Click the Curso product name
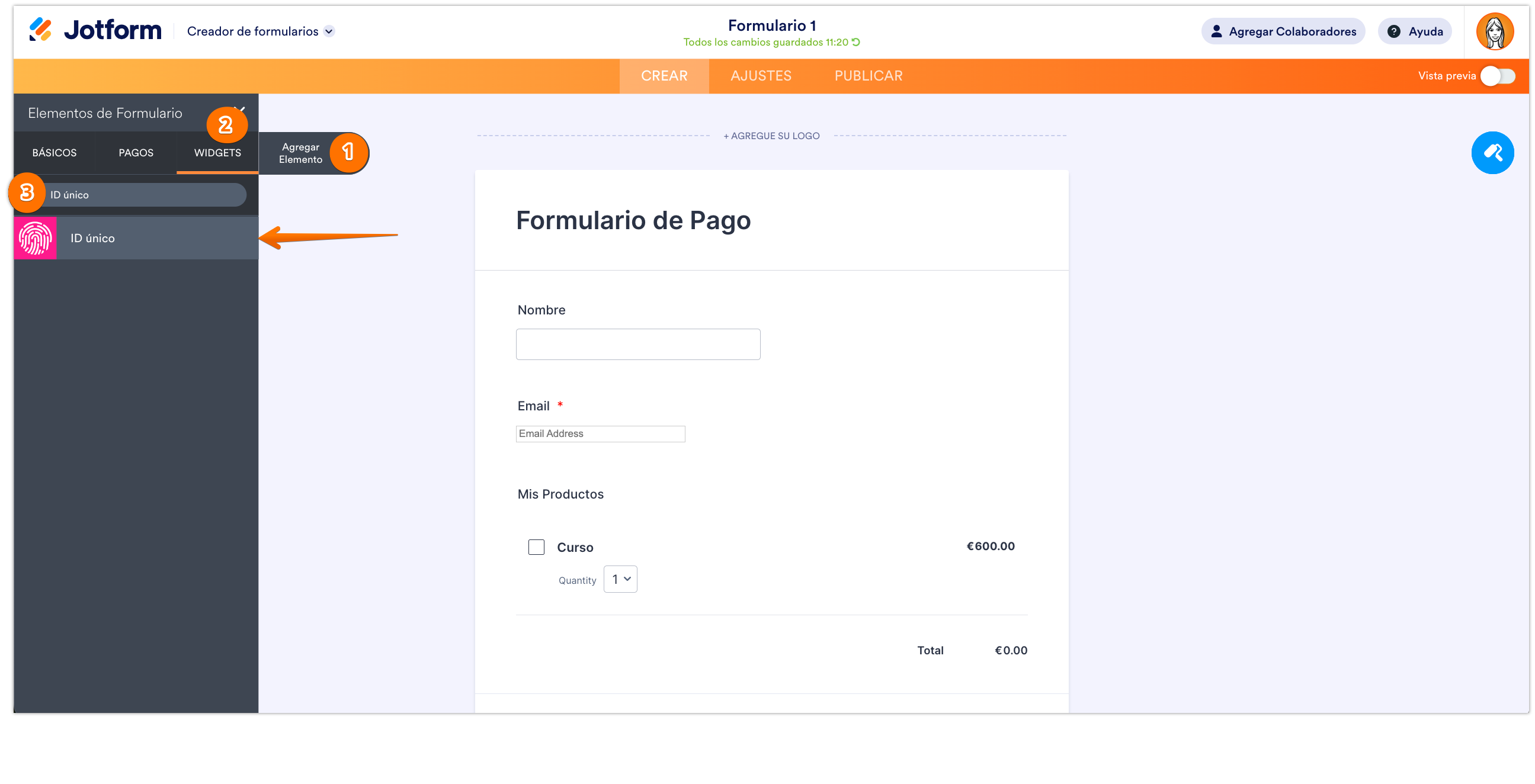The height and width of the screenshot is (784, 1535). [x=575, y=547]
